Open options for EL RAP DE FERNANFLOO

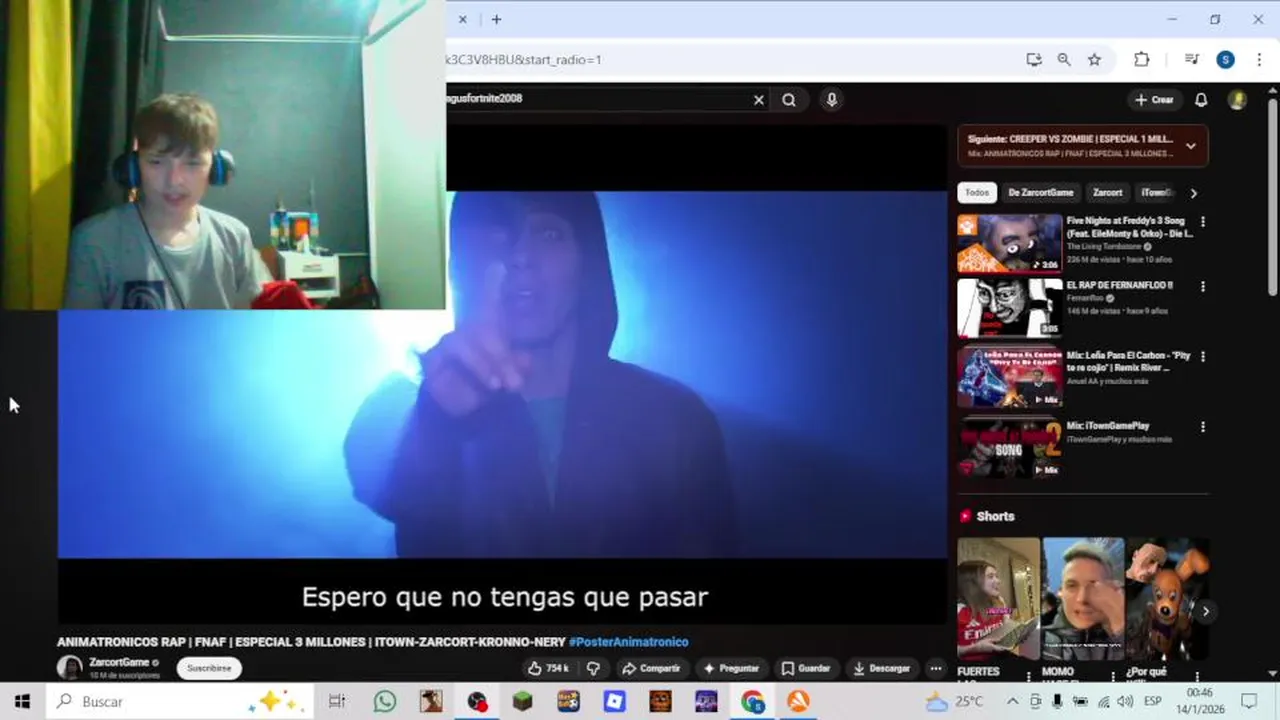(x=1202, y=286)
